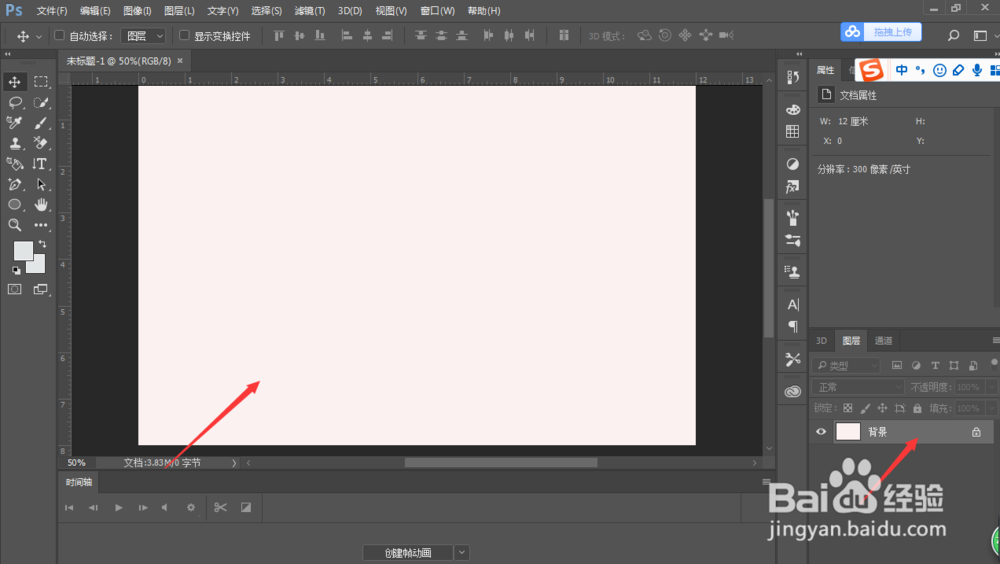Select the Eyedropper tool
Viewport: 1000px width, 564px height.
coord(15,122)
